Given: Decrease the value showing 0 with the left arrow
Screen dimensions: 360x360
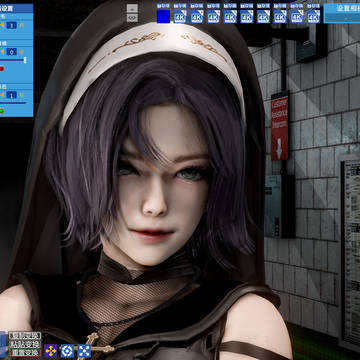Looking at the screenshot, I should (2, 52).
